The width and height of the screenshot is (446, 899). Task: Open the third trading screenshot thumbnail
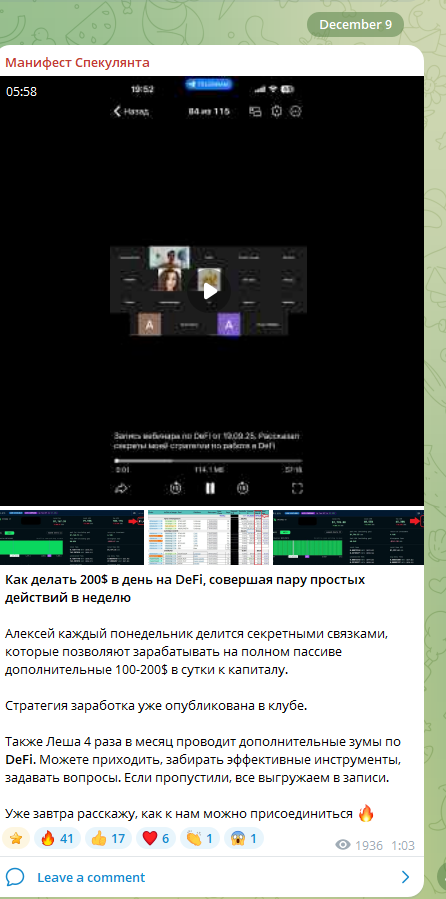tap(349, 537)
